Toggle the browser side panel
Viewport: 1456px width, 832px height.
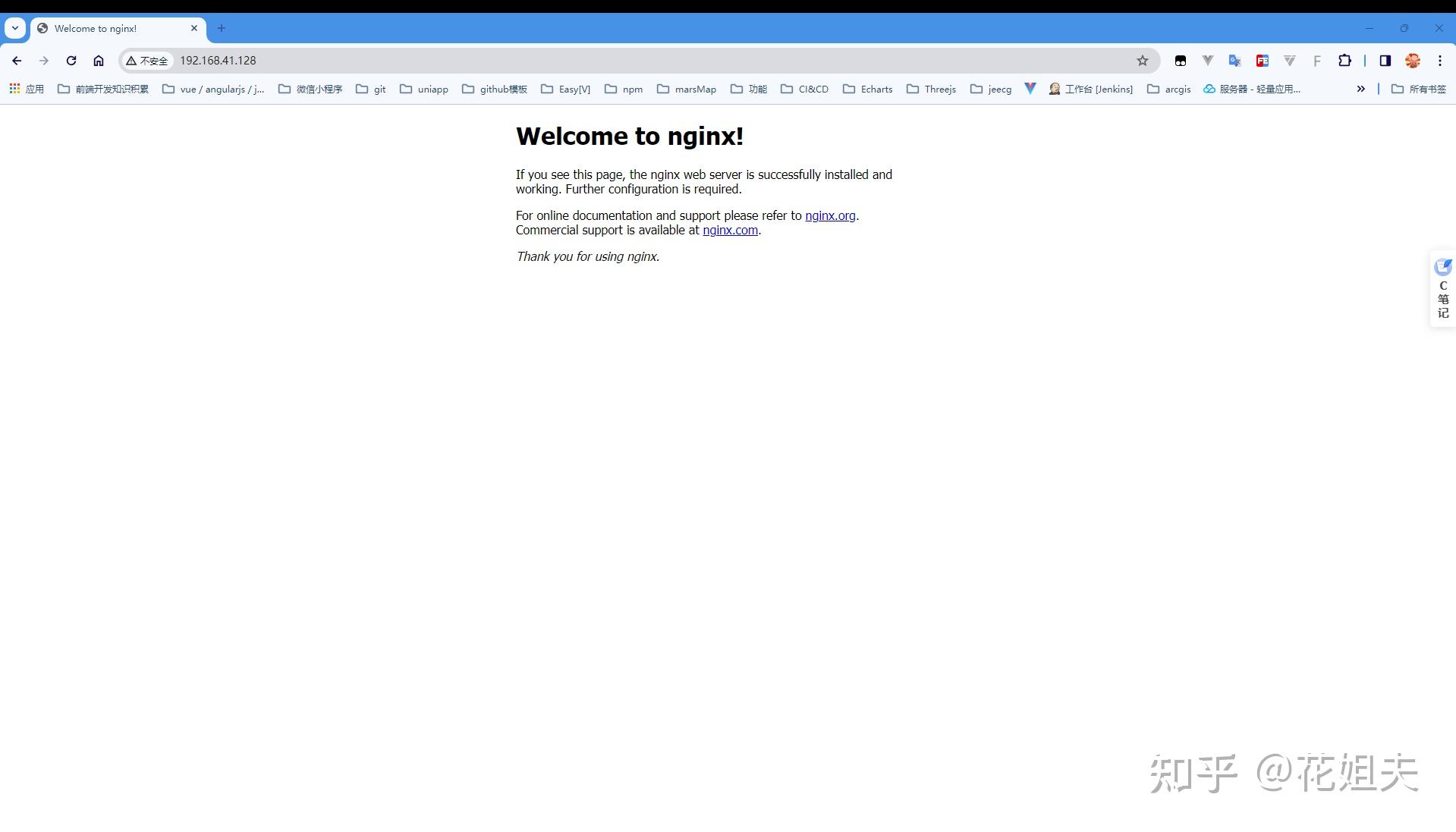coord(1385,61)
